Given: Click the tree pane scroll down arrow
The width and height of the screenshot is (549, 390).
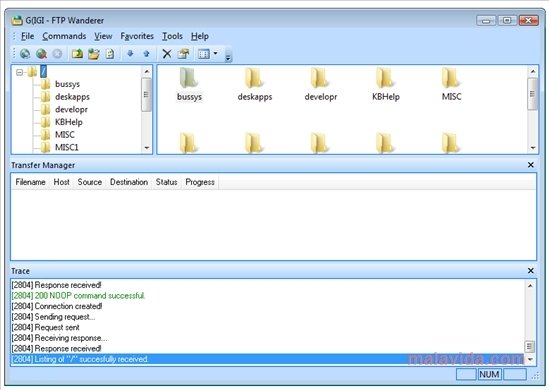Looking at the screenshot, I should 146,148.
